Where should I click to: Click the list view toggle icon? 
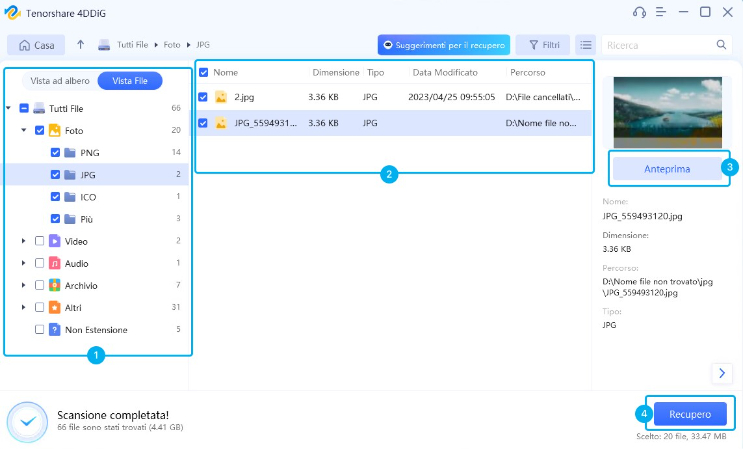click(586, 45)
